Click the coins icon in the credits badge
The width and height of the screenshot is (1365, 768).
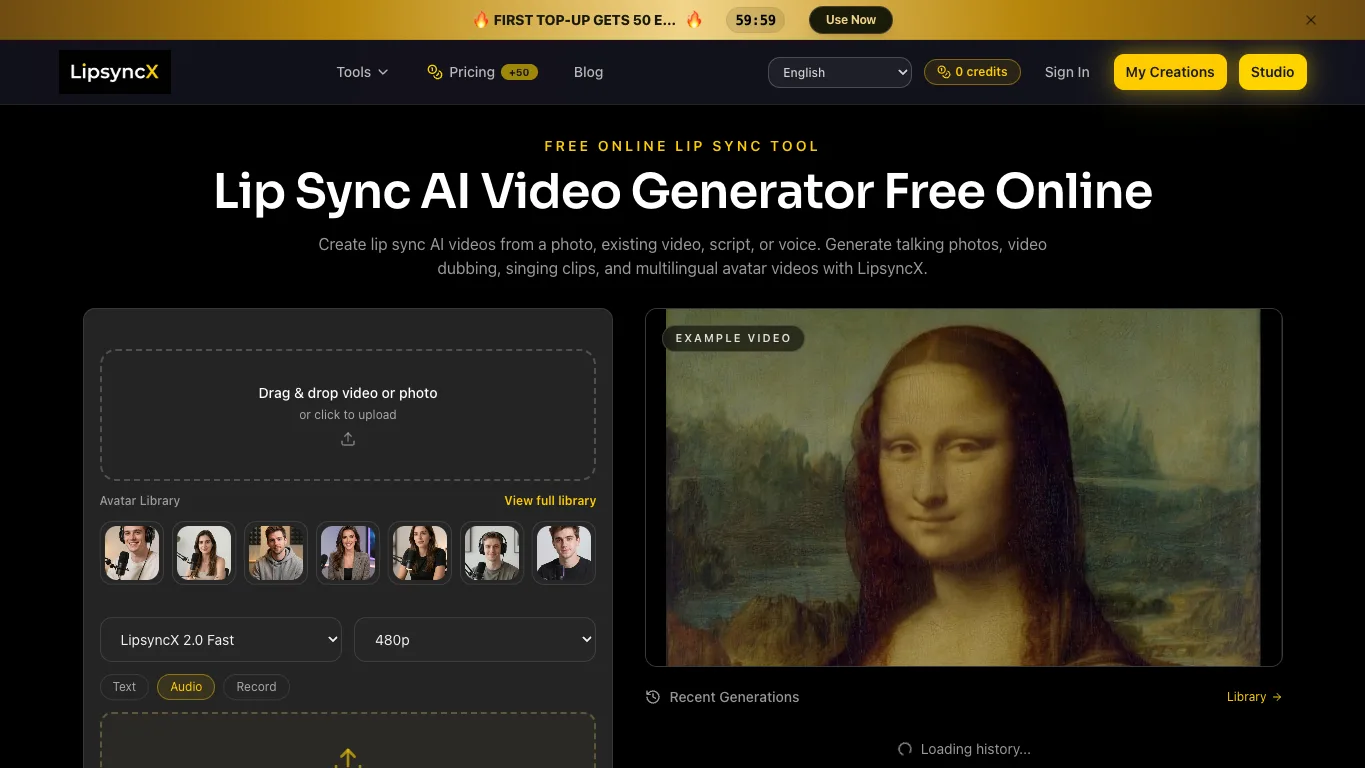[944, 72]
